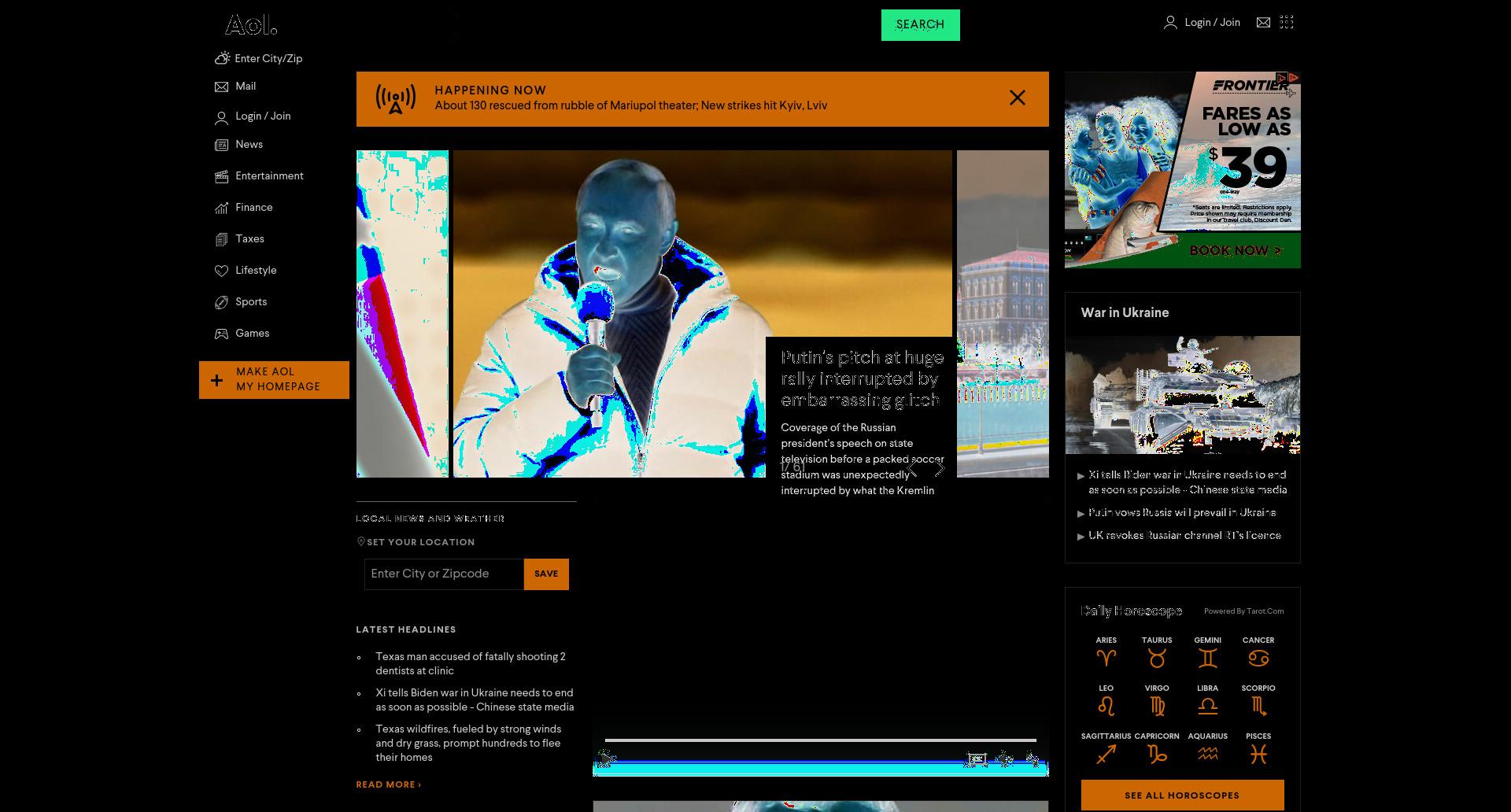
Task: Open Xi tells Biden headline in Latest Headlines
Action: (x=475, y=700)
